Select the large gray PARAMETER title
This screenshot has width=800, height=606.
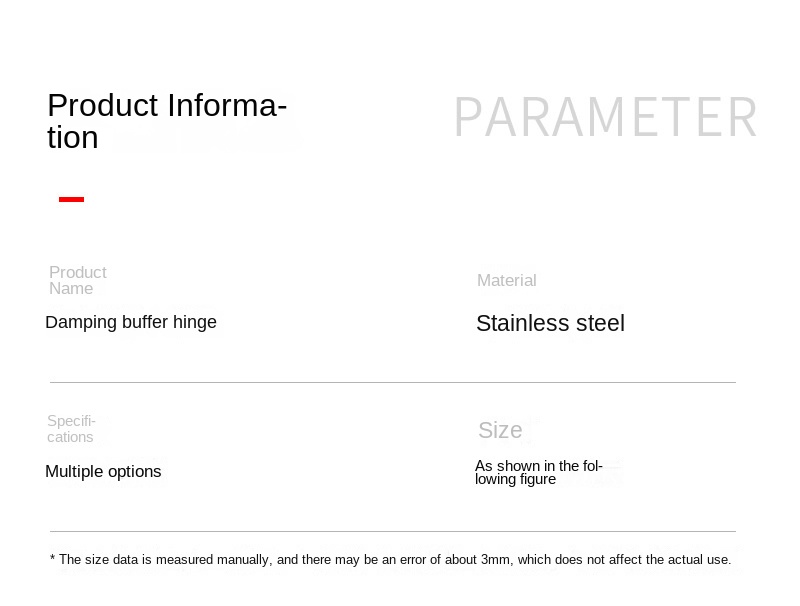pos(606,118)
